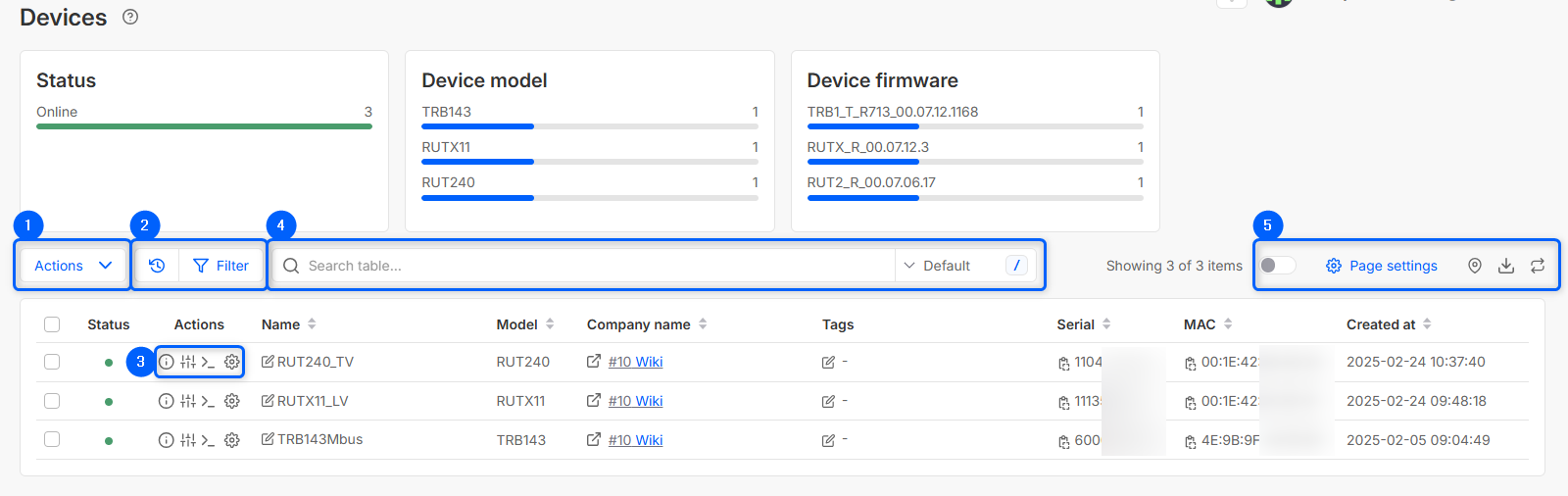The image size is (1568, 496).
Task: Open terminal icon for RUTX11_LV row
Action: click(208, 401)
